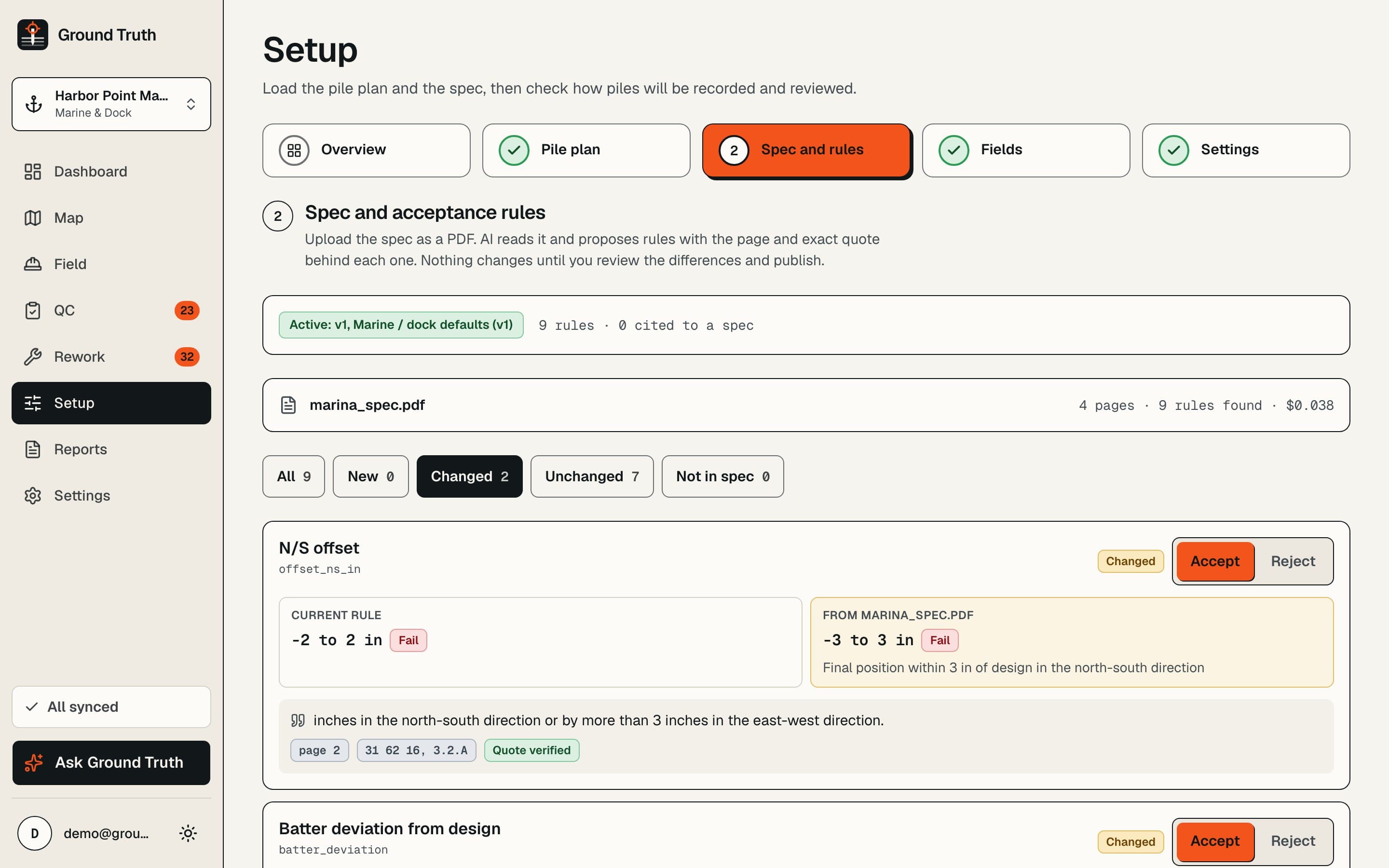Click the All synced status button

point(111,706)
